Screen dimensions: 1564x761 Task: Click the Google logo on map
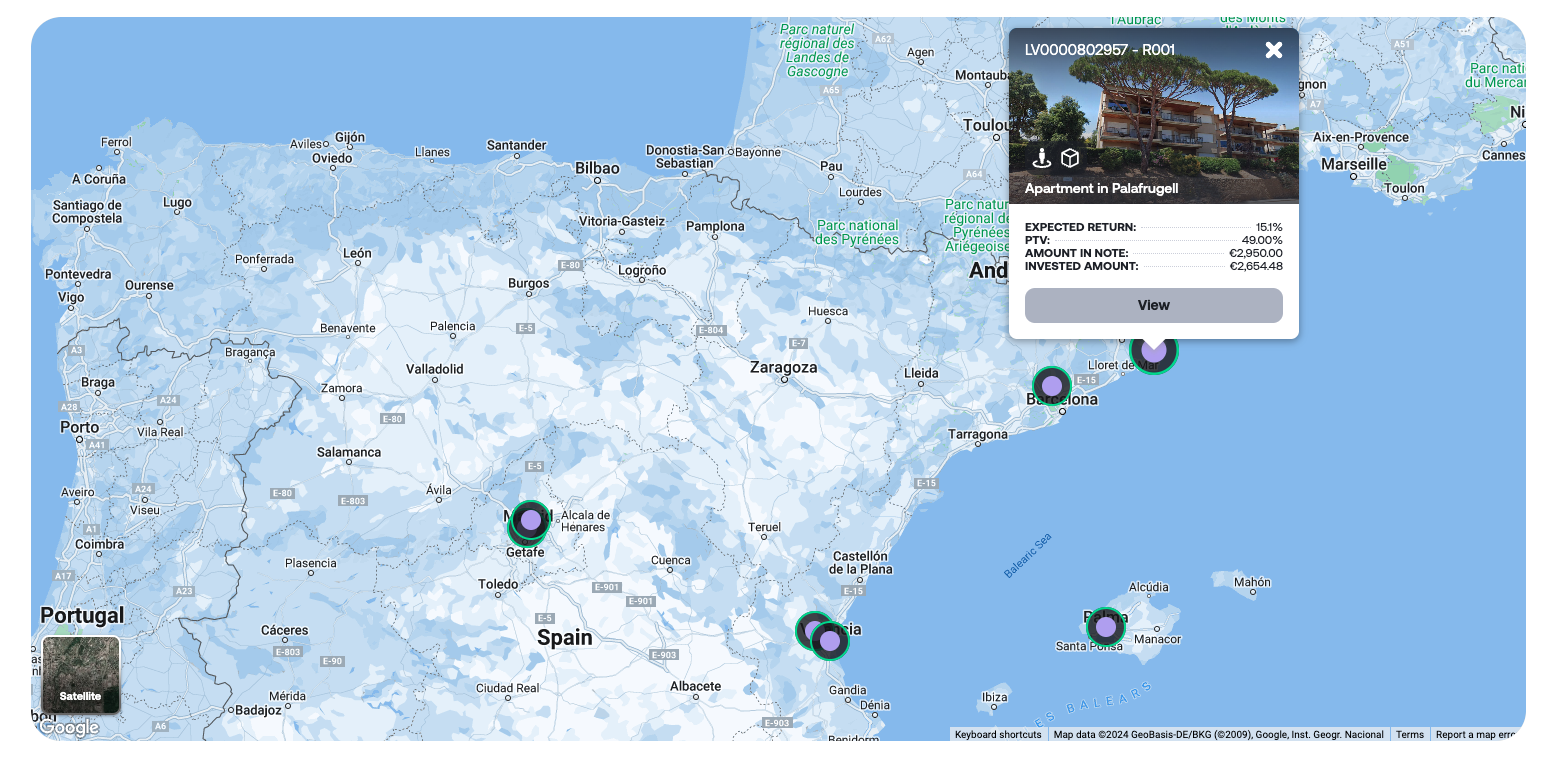point(69,728)
